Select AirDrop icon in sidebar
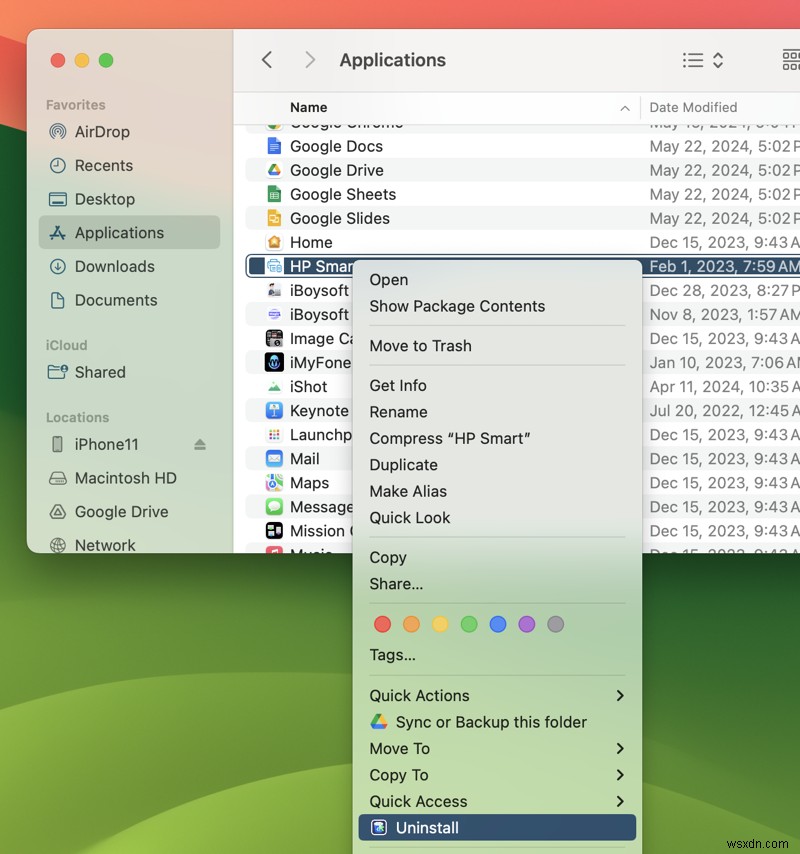The height and width of the screenshot is (854, 800). [58, 132]
